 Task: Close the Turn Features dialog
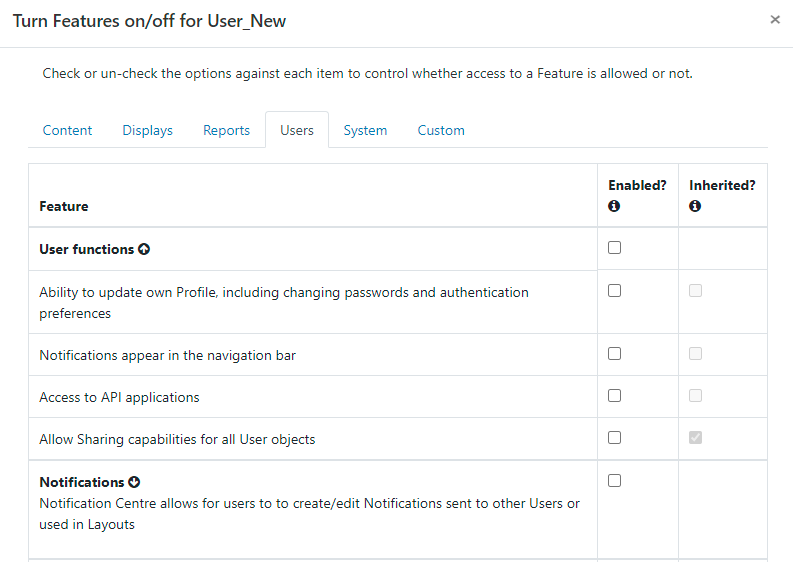[775, 20]
